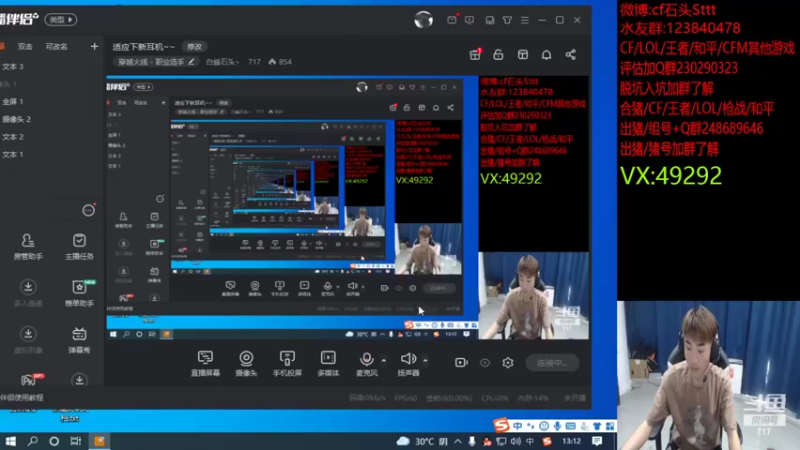
Task: Open Windows taskbar search
Action: 33,441
